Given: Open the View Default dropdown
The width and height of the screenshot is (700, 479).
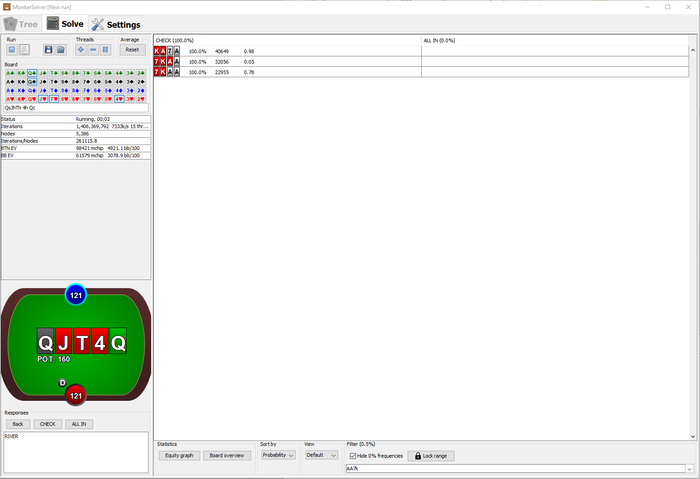Looking at the screenshot, I should [x=321, y=455].
